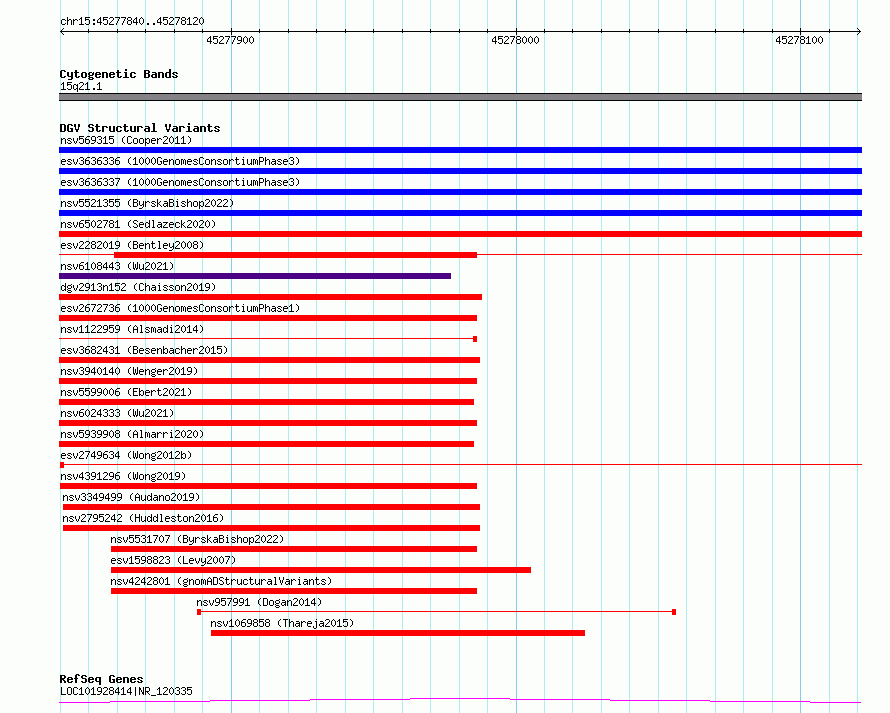This screenshot has height=713, width=890.
Task: Click ruler coordinate 45278100
Action: [x=799, y=40]
